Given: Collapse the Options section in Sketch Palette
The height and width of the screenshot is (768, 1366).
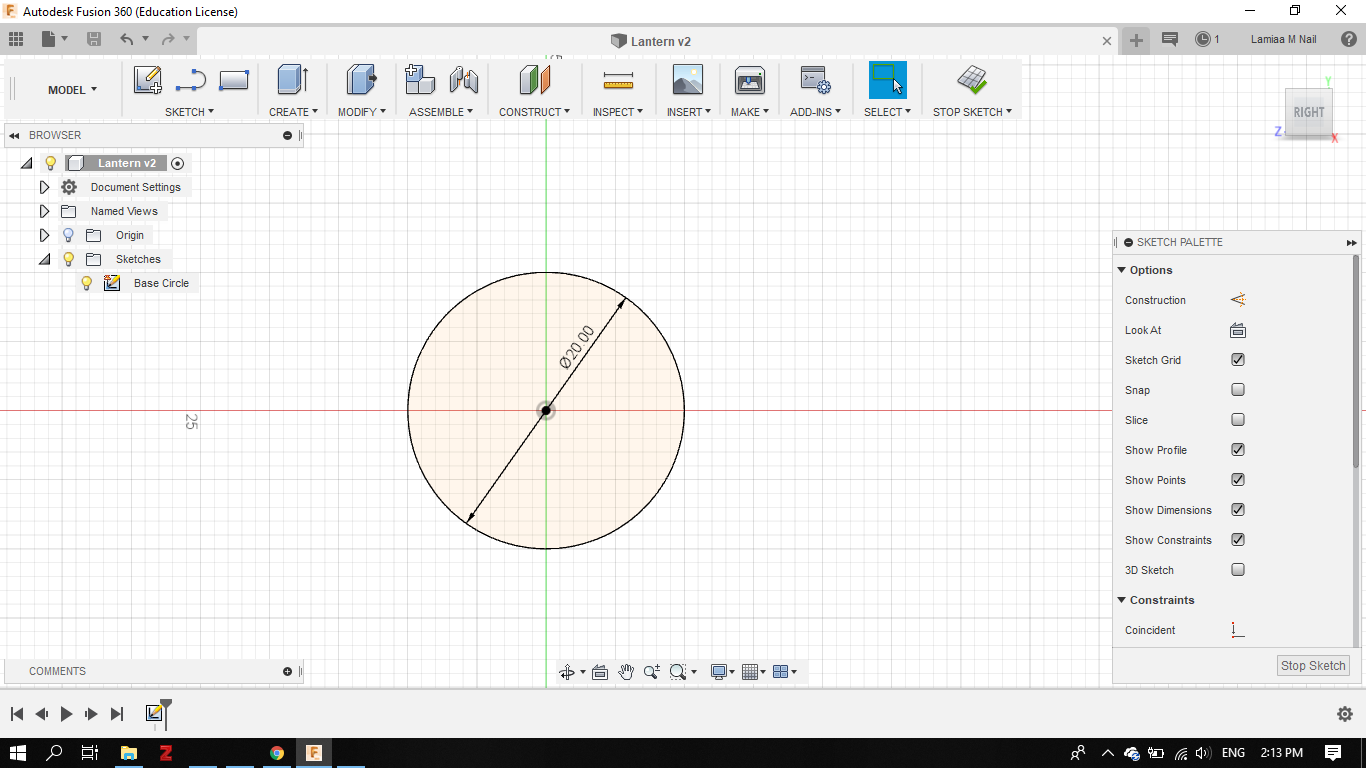Looking at the screenshot, I should click(x=1121, y=270).
